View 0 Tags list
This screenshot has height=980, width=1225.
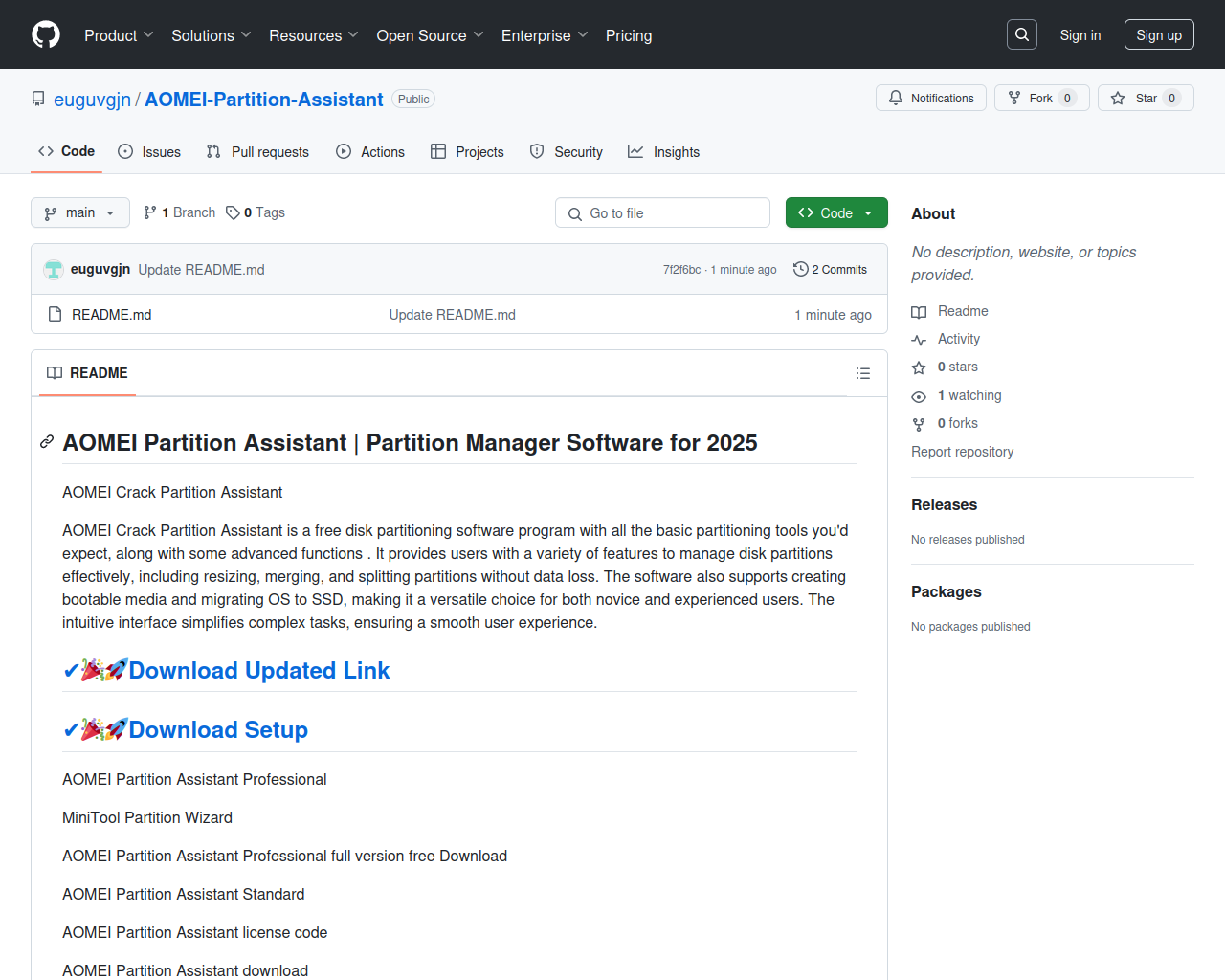(256, 212)
